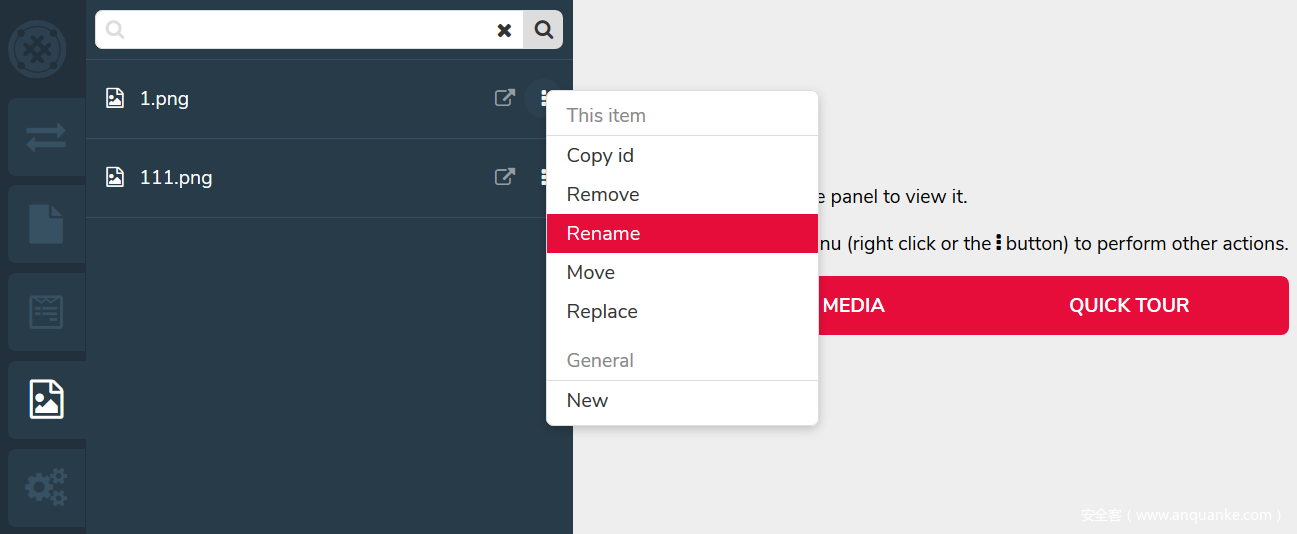
Task: Clear the search with the X icon
Action: click(504, 30)
